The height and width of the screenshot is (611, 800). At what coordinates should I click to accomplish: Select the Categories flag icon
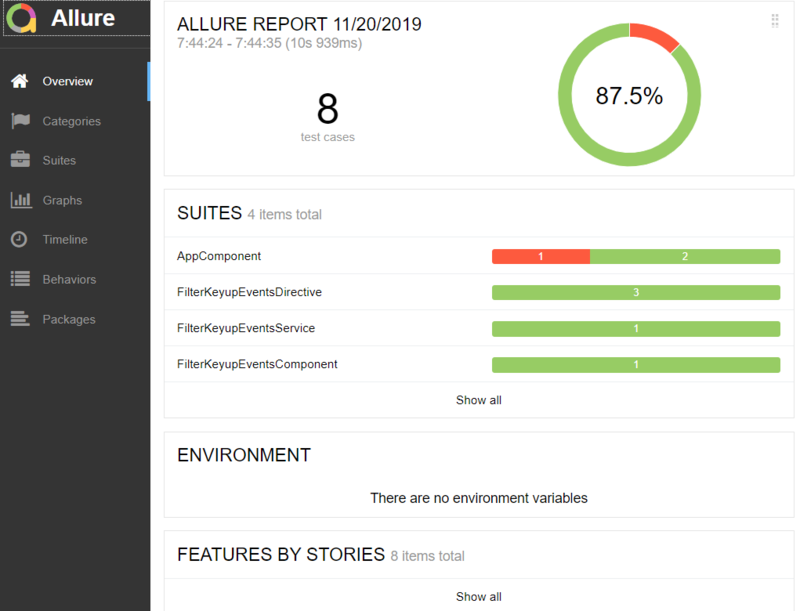[20, 121]
